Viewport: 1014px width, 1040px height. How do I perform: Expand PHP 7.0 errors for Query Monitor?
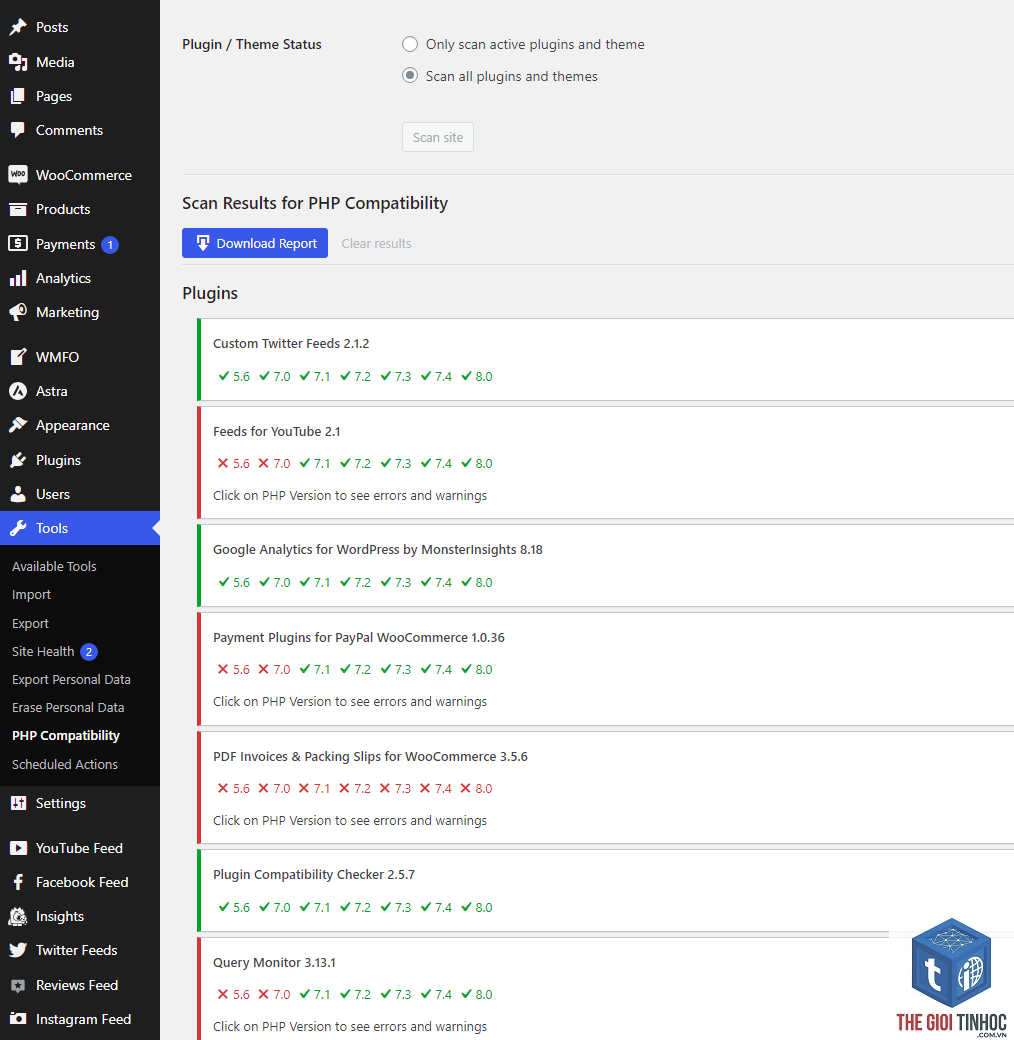275,994
